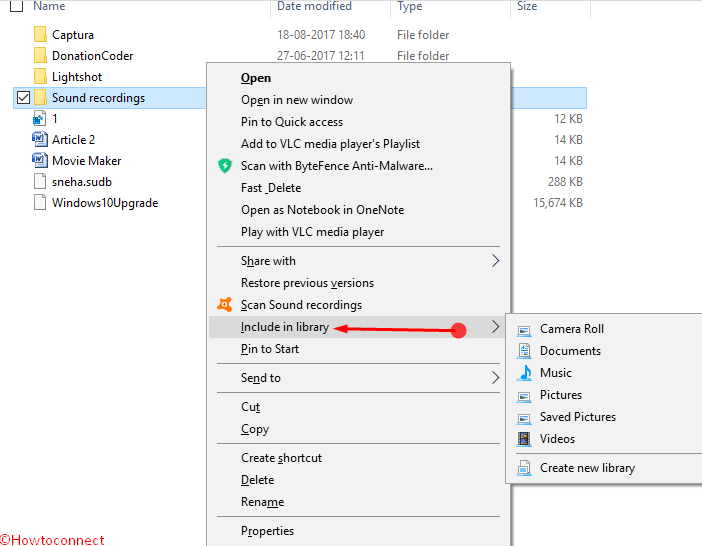Select the DonationCoder folder name

click(x=93, y=56)
